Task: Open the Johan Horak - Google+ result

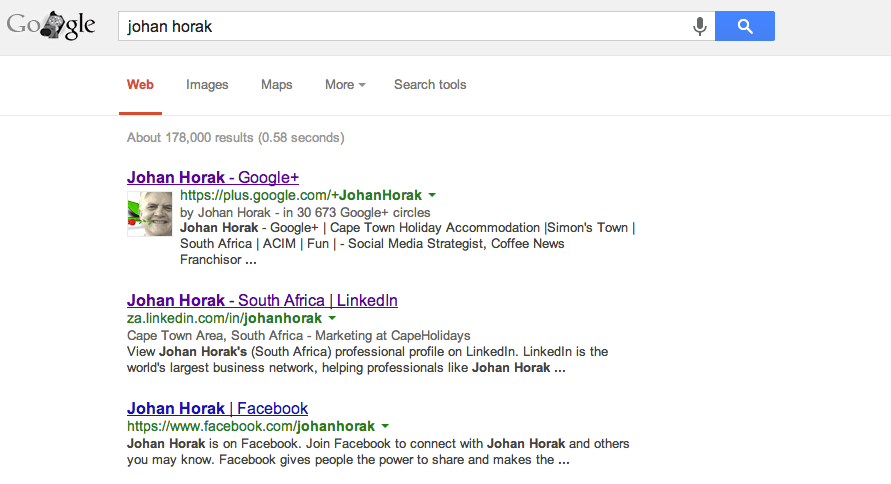Action: (x=213, y=177)
